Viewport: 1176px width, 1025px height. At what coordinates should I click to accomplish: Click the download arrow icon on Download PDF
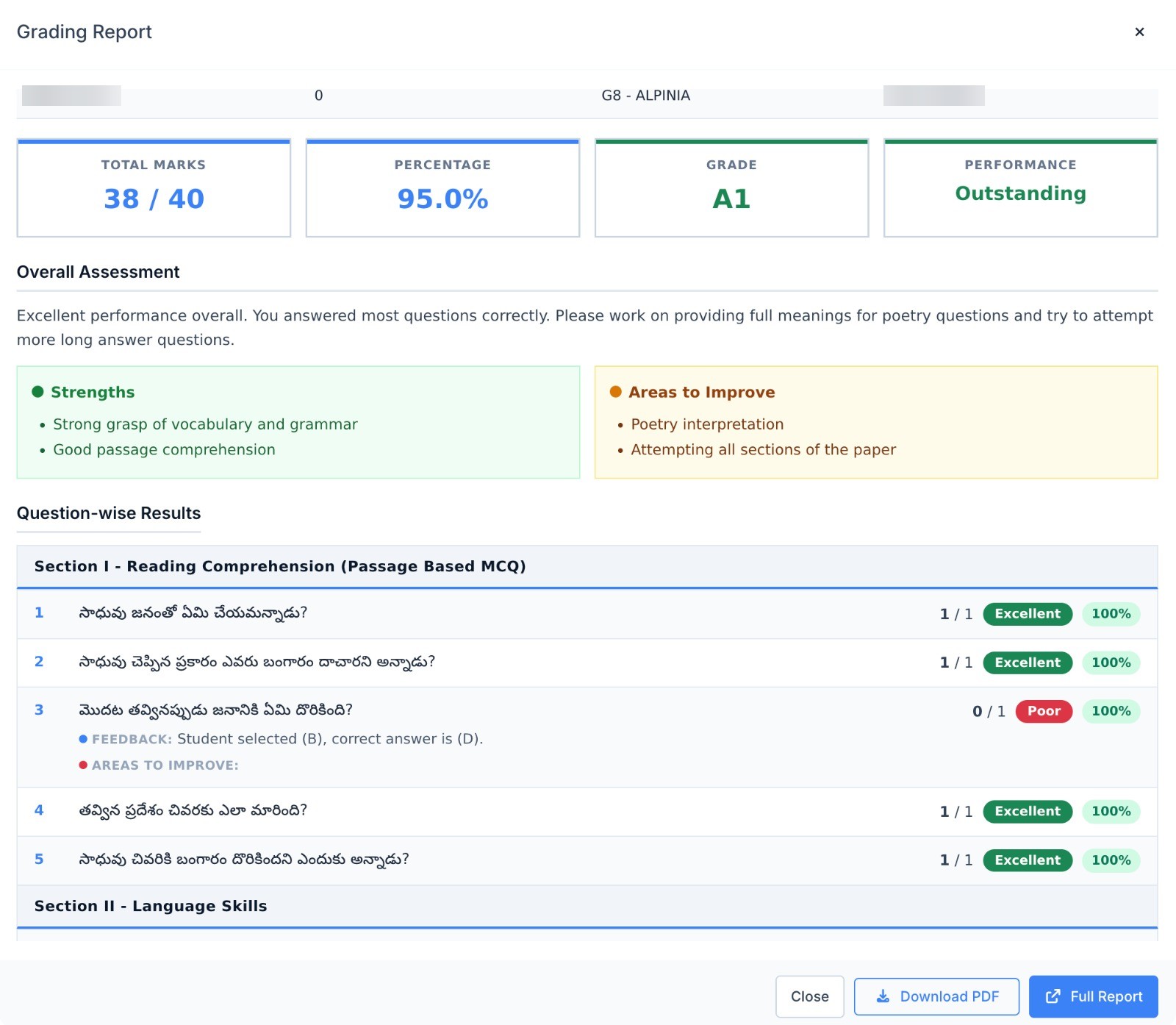[883, 996]
